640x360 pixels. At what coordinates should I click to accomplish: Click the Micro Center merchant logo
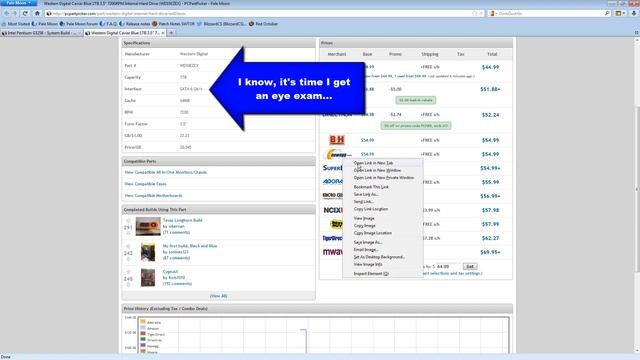[x=333, y=196]
